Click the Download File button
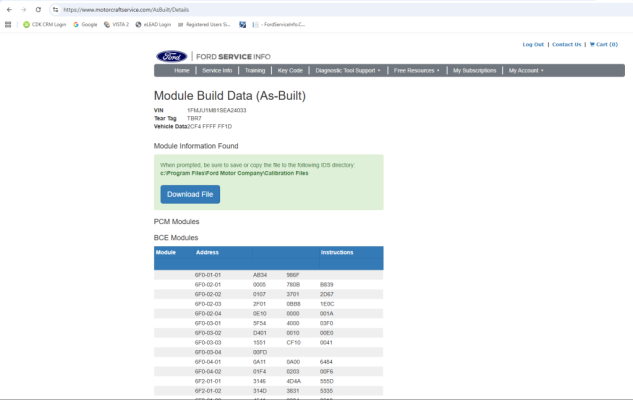This screenshot has width=633, height=400. [190, 195]
